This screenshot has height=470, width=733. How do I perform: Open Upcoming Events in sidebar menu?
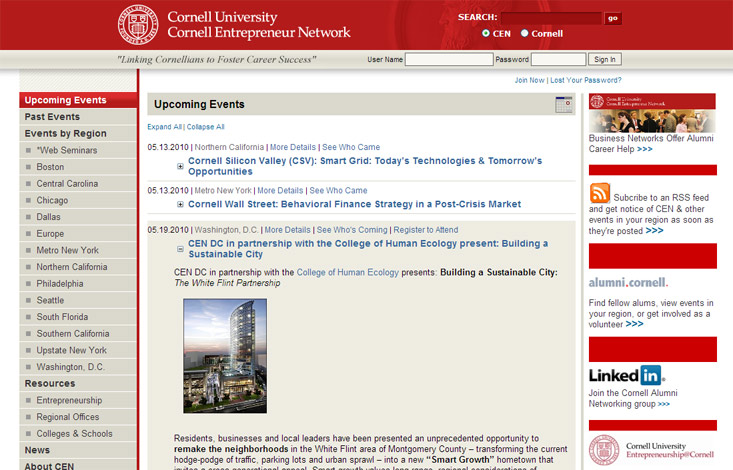pos(78,100)
